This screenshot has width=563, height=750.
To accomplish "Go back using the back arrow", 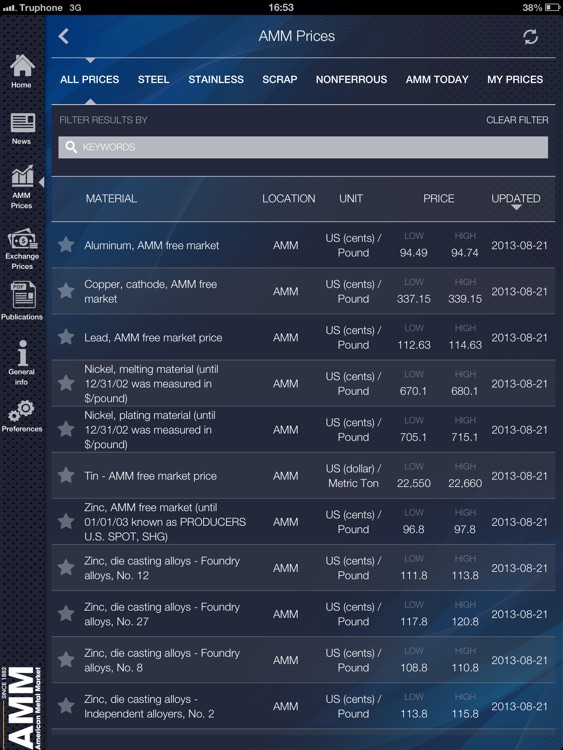I will (64, 36).
